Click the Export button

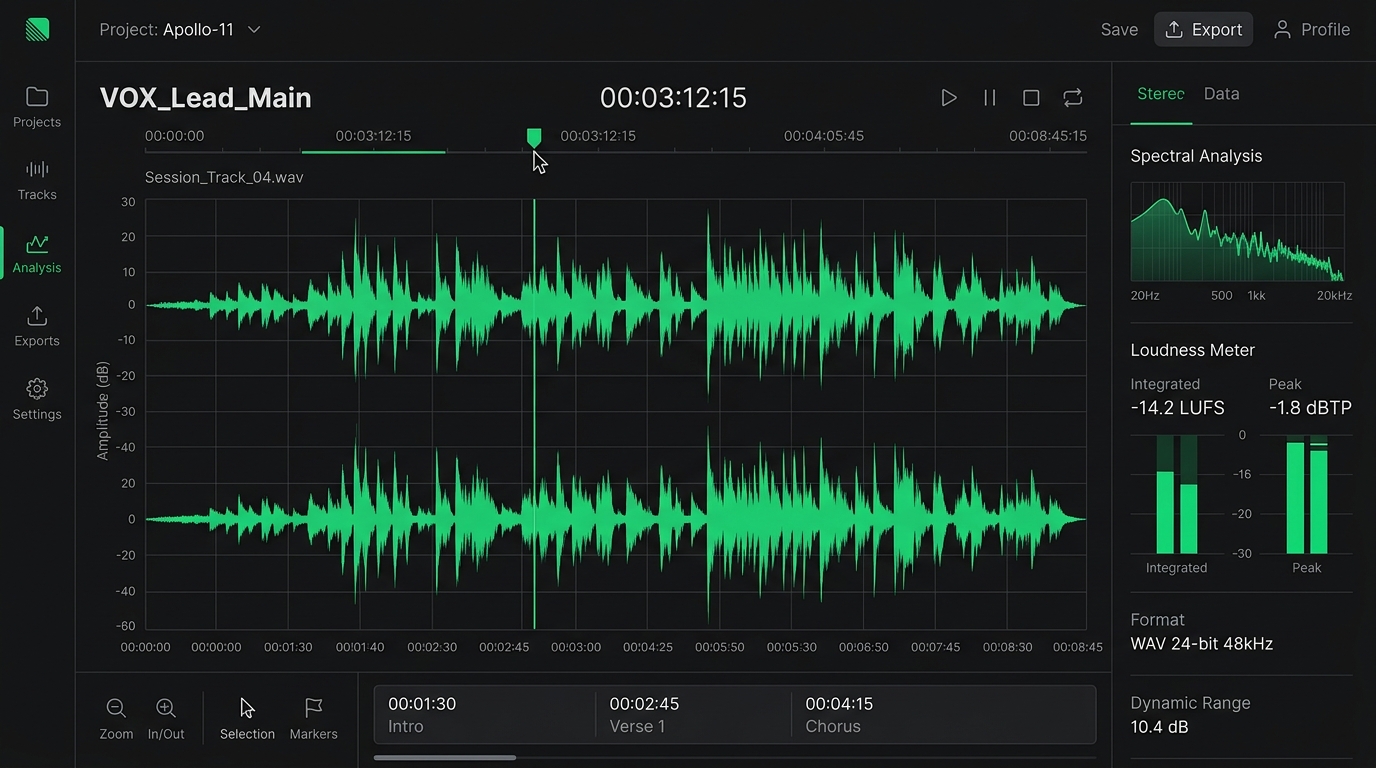coord(1204,30)
